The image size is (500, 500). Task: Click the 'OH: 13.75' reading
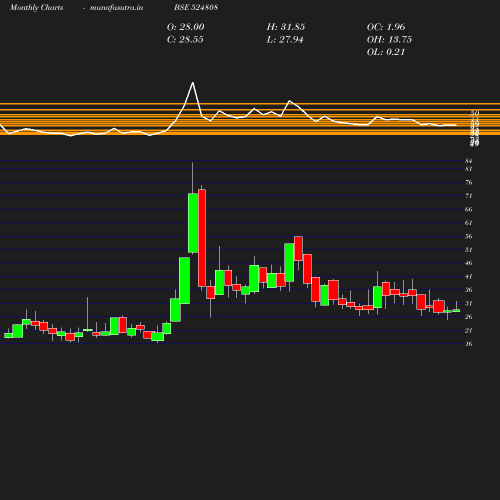(x=389, y=39)
